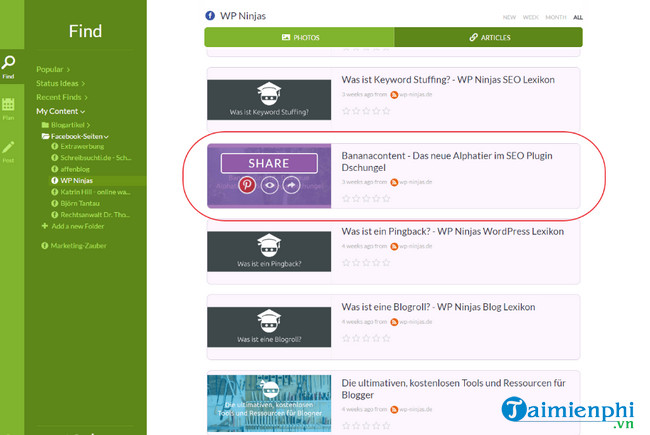This screenshot has height=435, width=650.
Task: Open the Post pencil section
Action: tap(8, 150)
